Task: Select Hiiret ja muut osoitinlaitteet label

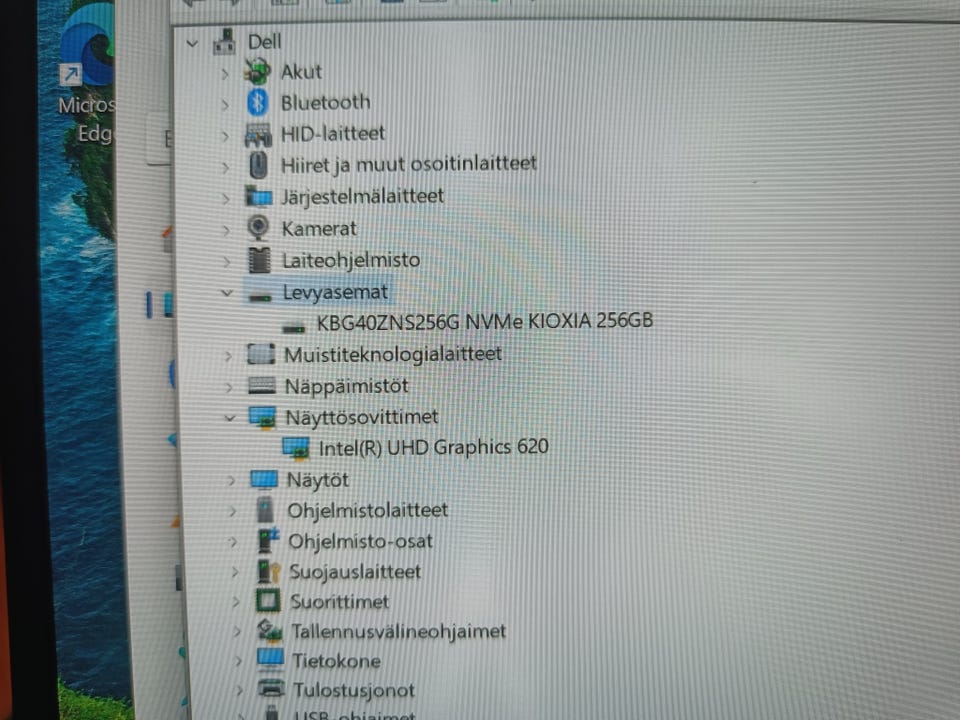Action: (x=409, y=164)
